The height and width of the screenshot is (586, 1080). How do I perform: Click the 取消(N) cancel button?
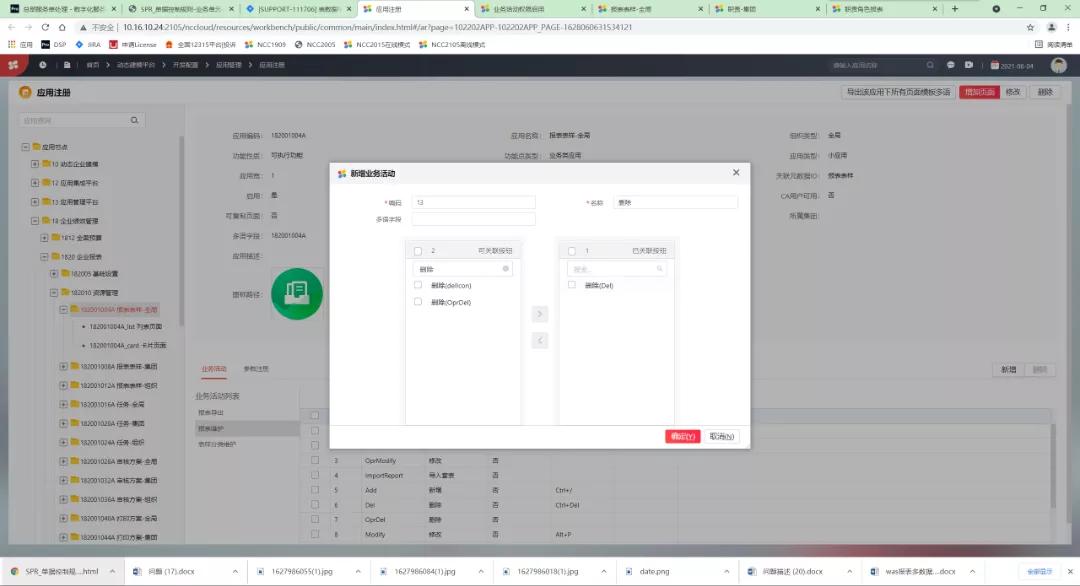pyautogui.click(x=721, y=436)
